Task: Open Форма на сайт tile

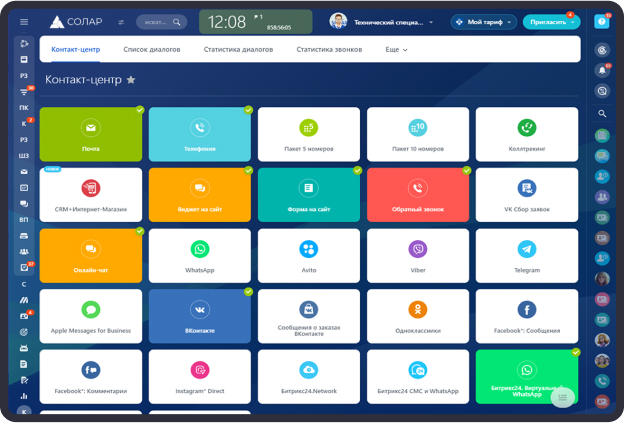Action: pos(309,195)
